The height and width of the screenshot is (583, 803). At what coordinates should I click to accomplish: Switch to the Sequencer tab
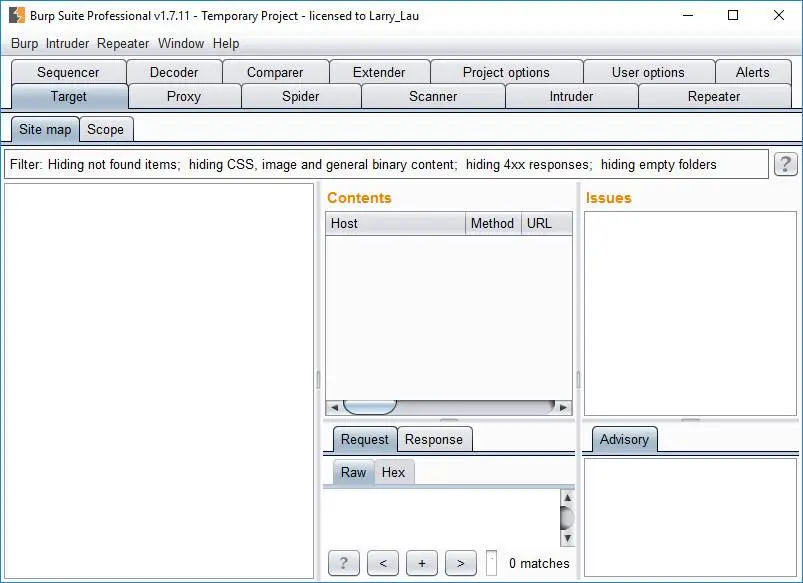pyautogui.click(x=68, y=72)
